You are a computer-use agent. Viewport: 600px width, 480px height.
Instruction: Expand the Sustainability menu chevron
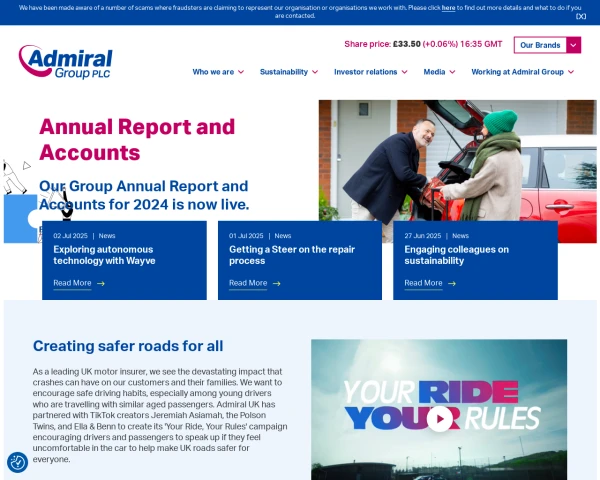[315, 72]
